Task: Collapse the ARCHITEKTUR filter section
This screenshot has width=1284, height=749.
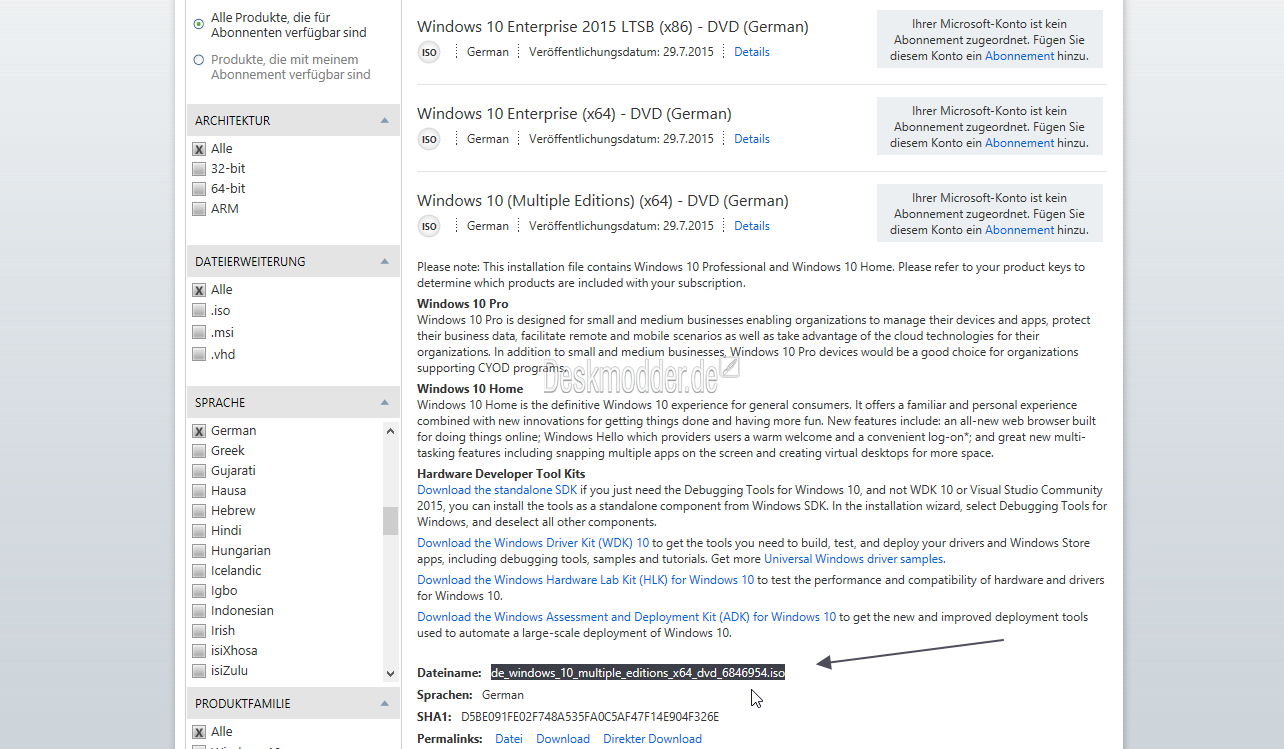Action: click(384, 120)
